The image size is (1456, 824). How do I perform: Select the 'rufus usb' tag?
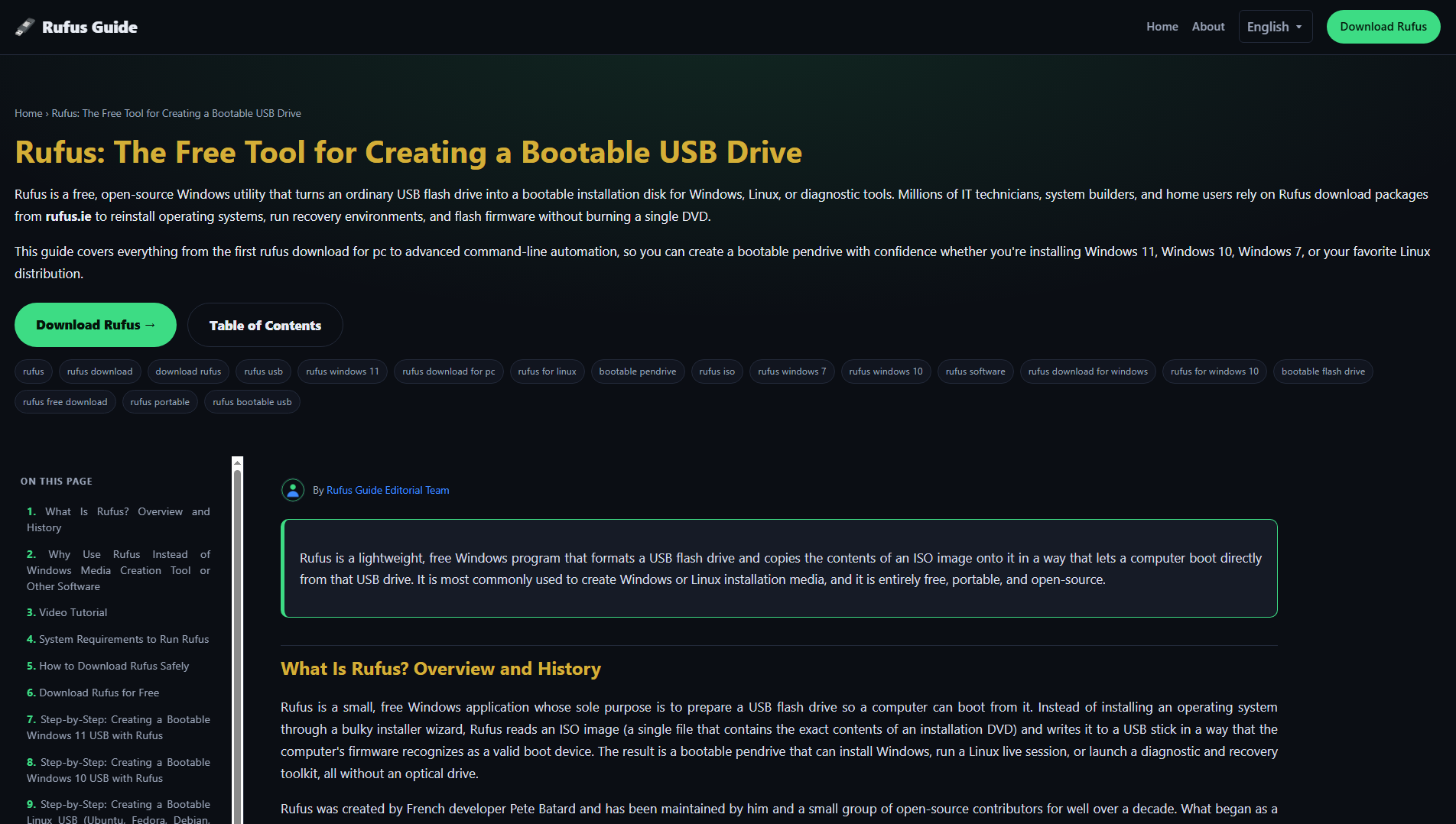[x=264, y=371]
